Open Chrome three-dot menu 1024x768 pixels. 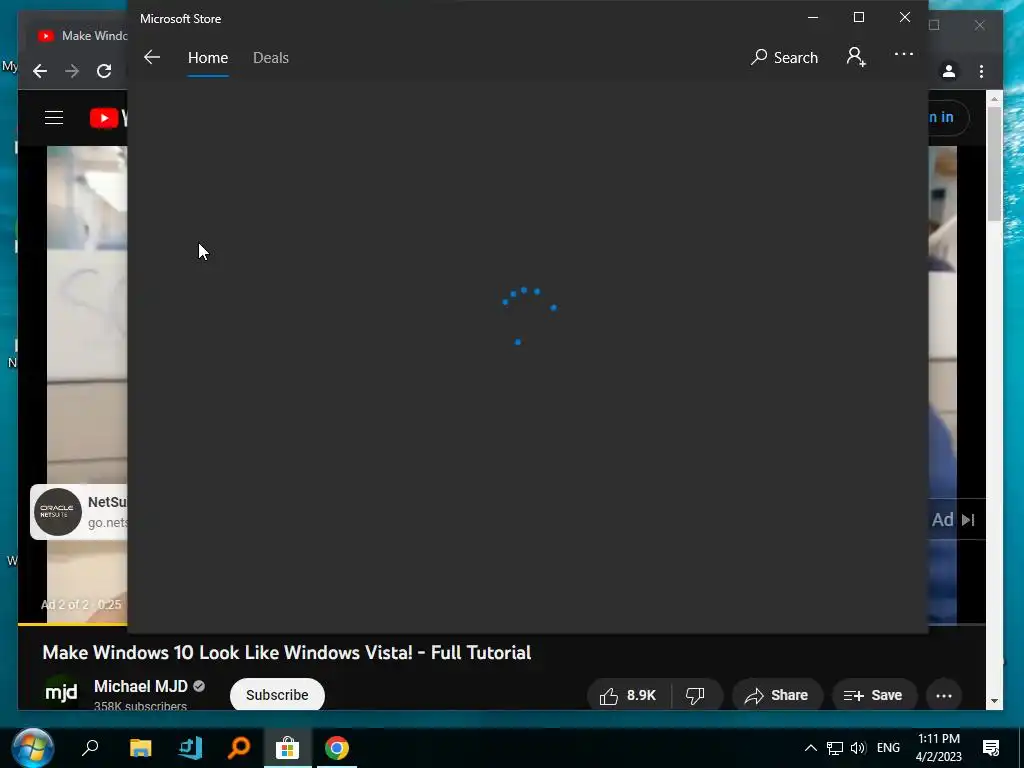[981, 71]
